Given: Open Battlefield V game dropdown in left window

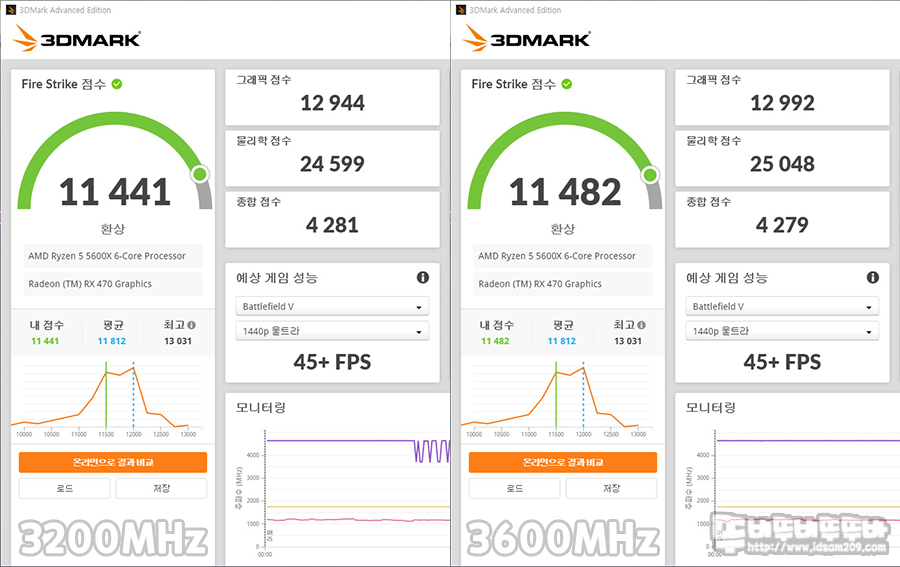Looking at the screenshot, I should 332,306.
